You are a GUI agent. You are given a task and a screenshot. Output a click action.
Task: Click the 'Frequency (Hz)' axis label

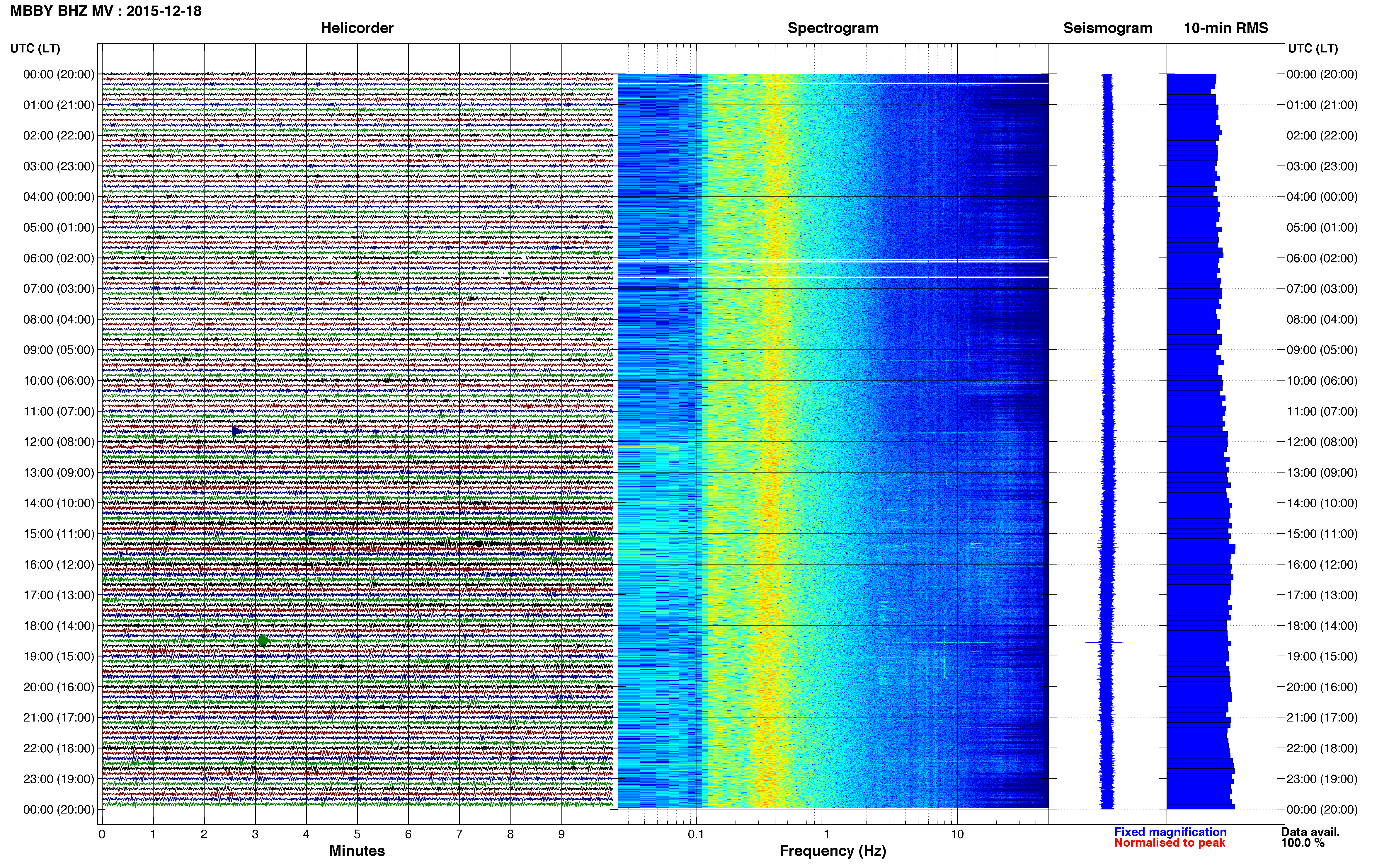(x=833, y=851)
